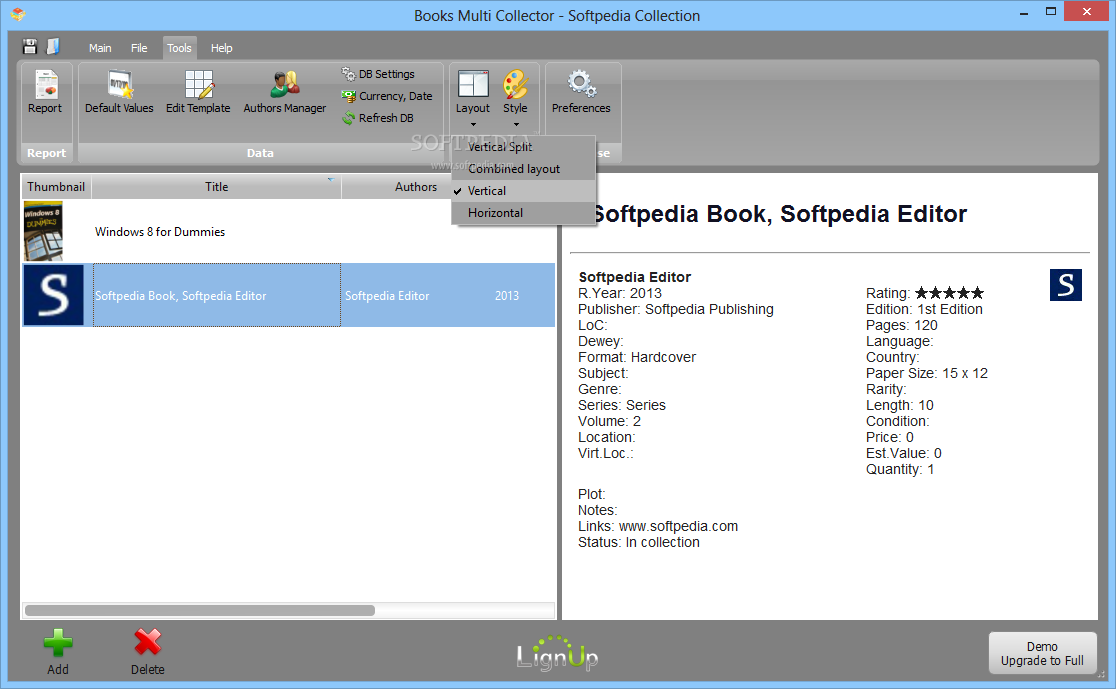Click Status: In collection text
This screenshot has width=1116, height=689.
tap(638, 542)
